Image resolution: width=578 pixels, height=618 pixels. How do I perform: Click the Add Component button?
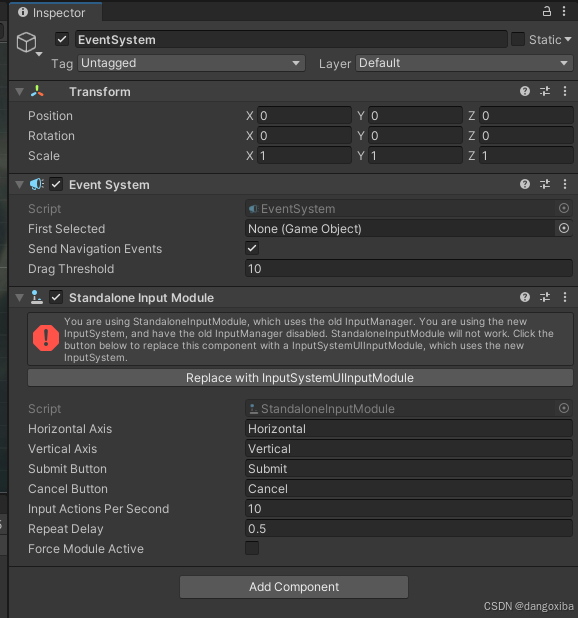(294, 587)
